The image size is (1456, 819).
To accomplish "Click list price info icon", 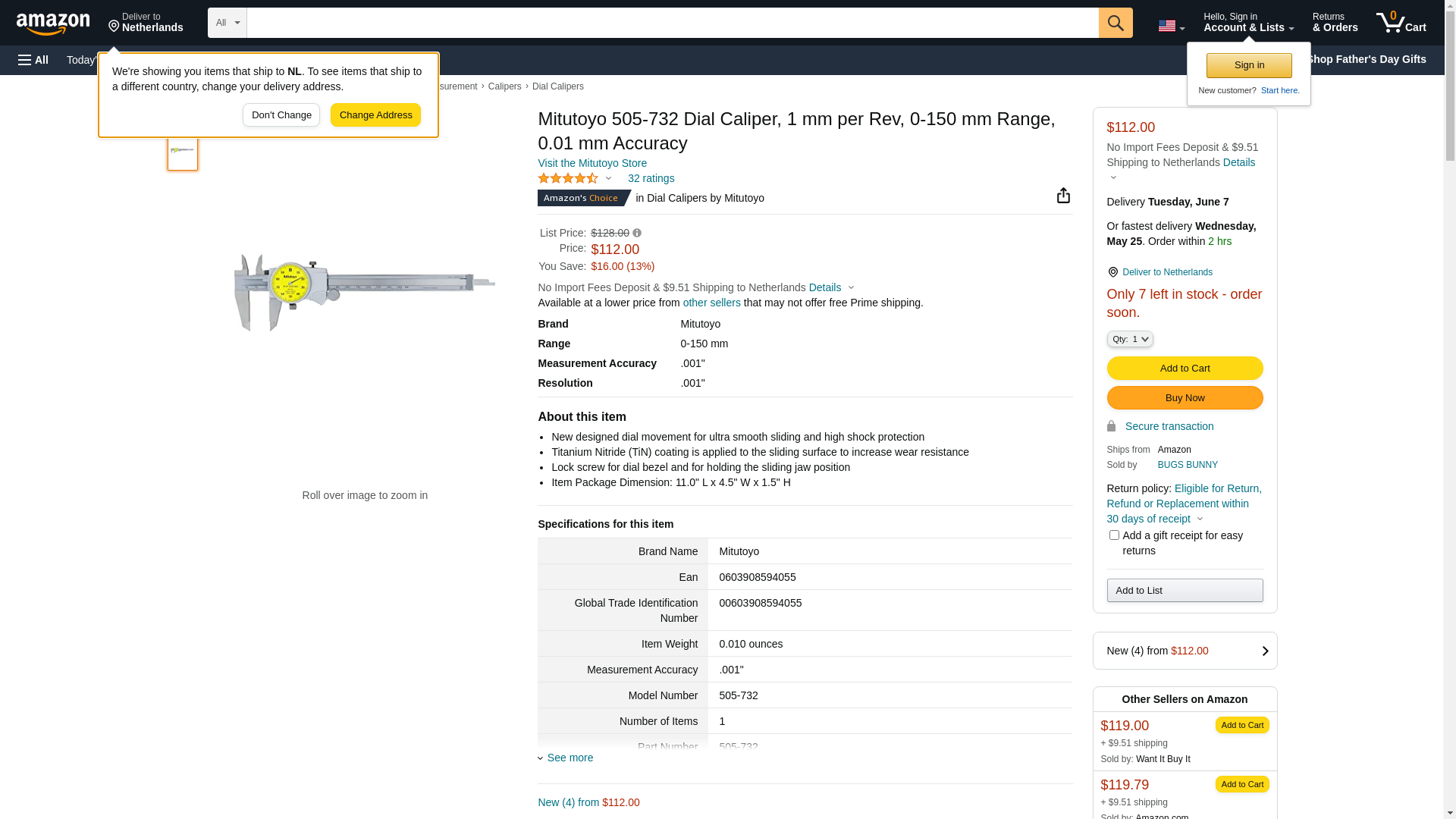I will click(x=637, y=233).
